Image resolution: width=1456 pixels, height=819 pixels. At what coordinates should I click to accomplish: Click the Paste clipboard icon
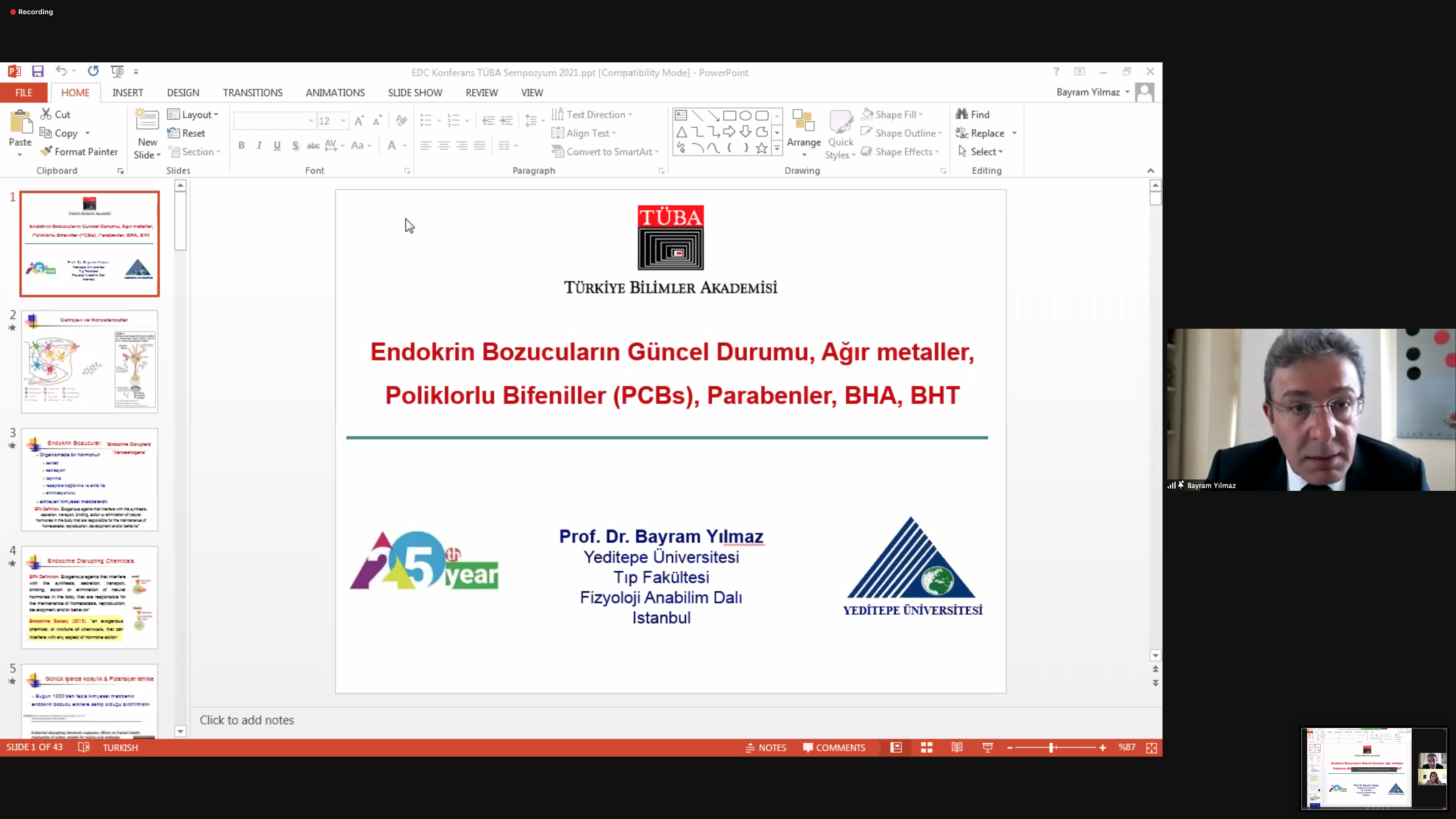click(x=20, y=123)
